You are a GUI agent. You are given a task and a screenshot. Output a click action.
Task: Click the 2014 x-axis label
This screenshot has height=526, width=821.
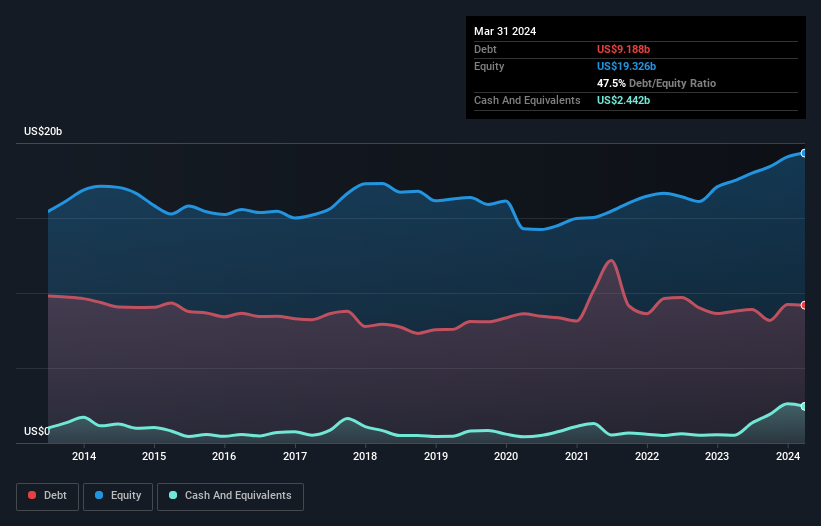[84, 456]
